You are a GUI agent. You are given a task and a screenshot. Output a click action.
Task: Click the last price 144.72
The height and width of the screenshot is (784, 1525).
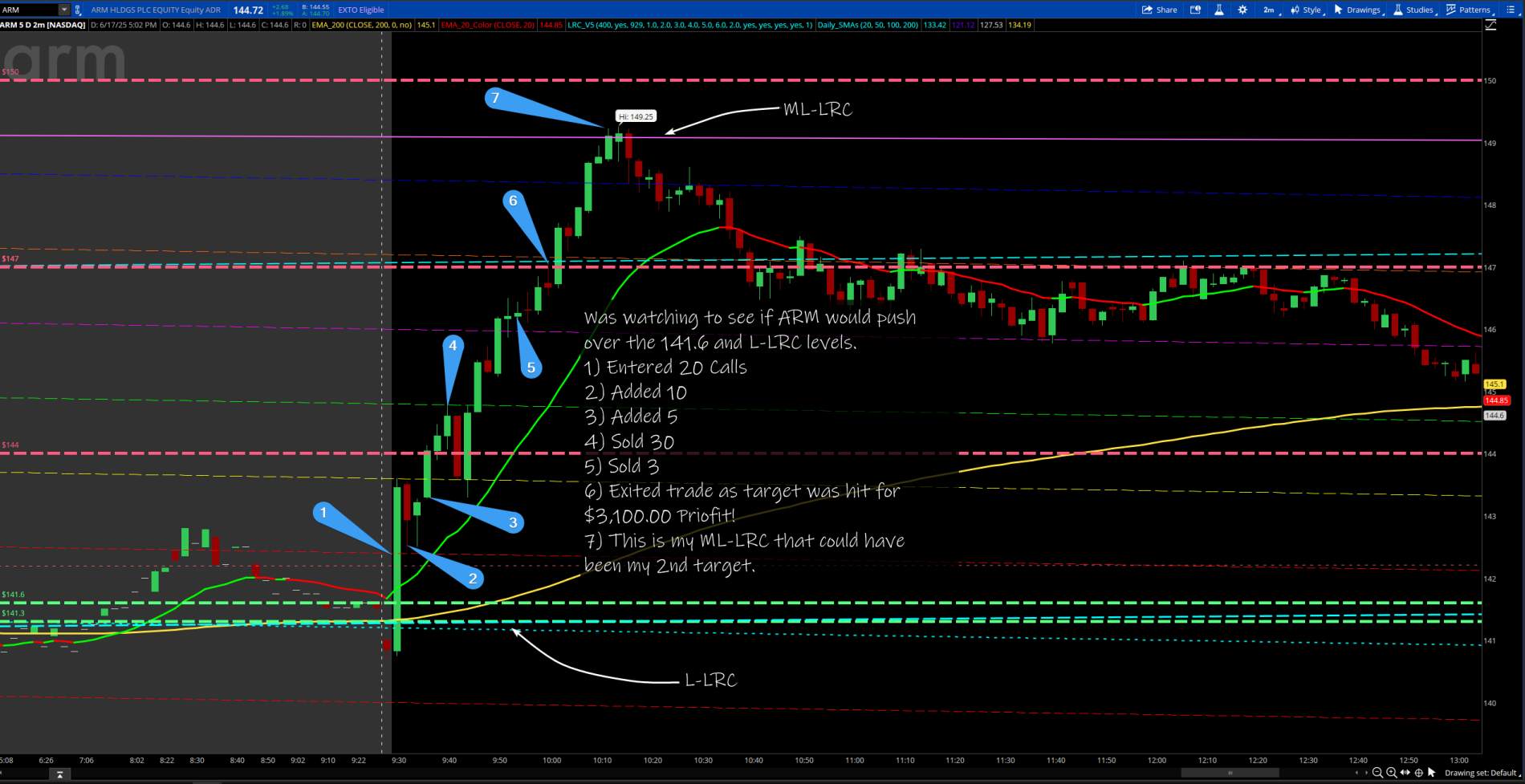(248, 10)
